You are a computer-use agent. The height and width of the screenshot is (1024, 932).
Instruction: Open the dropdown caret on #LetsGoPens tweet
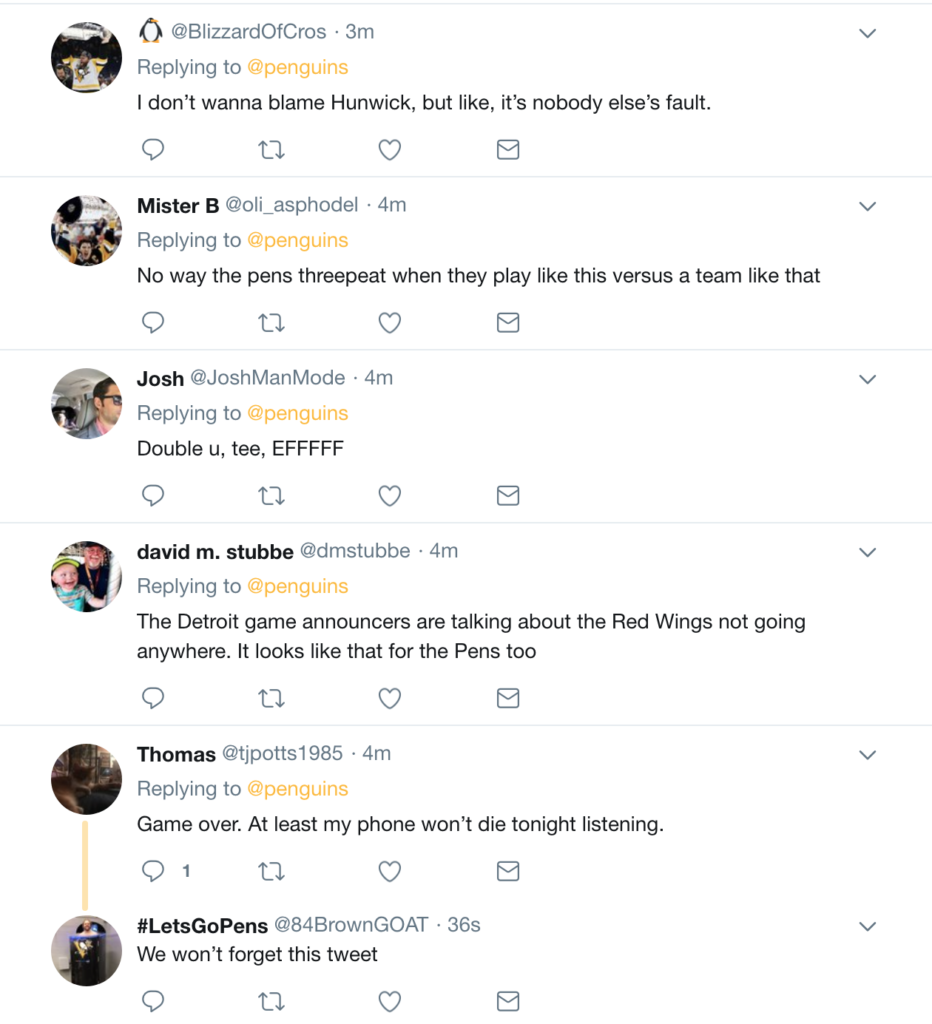click(868, 925)
